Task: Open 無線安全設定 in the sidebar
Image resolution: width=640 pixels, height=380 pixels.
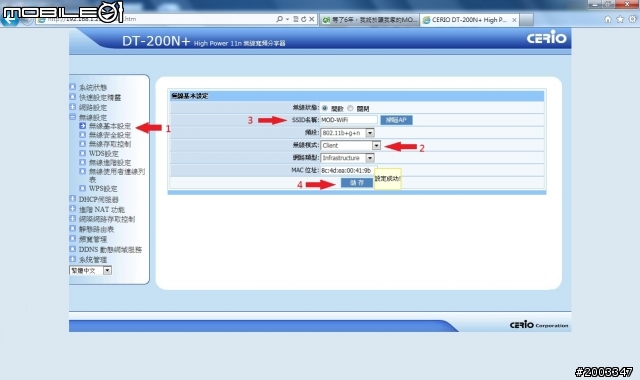Action: 110,135
